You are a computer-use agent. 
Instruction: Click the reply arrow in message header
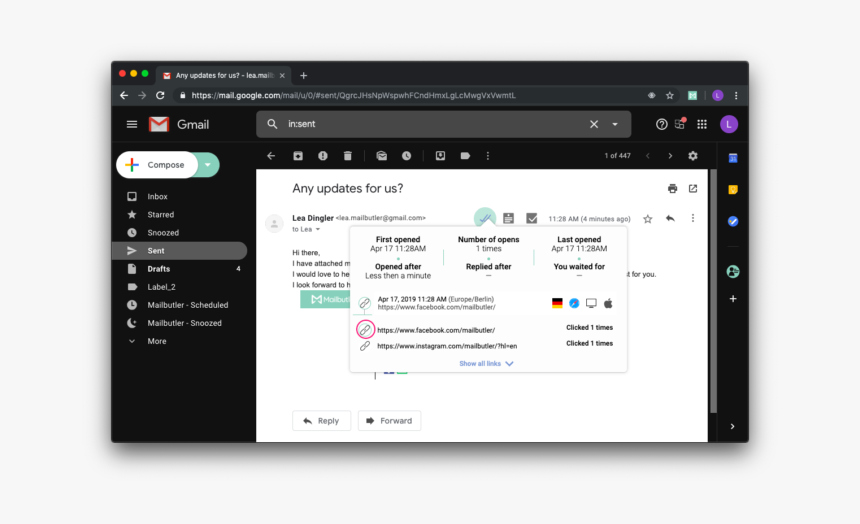670,218
